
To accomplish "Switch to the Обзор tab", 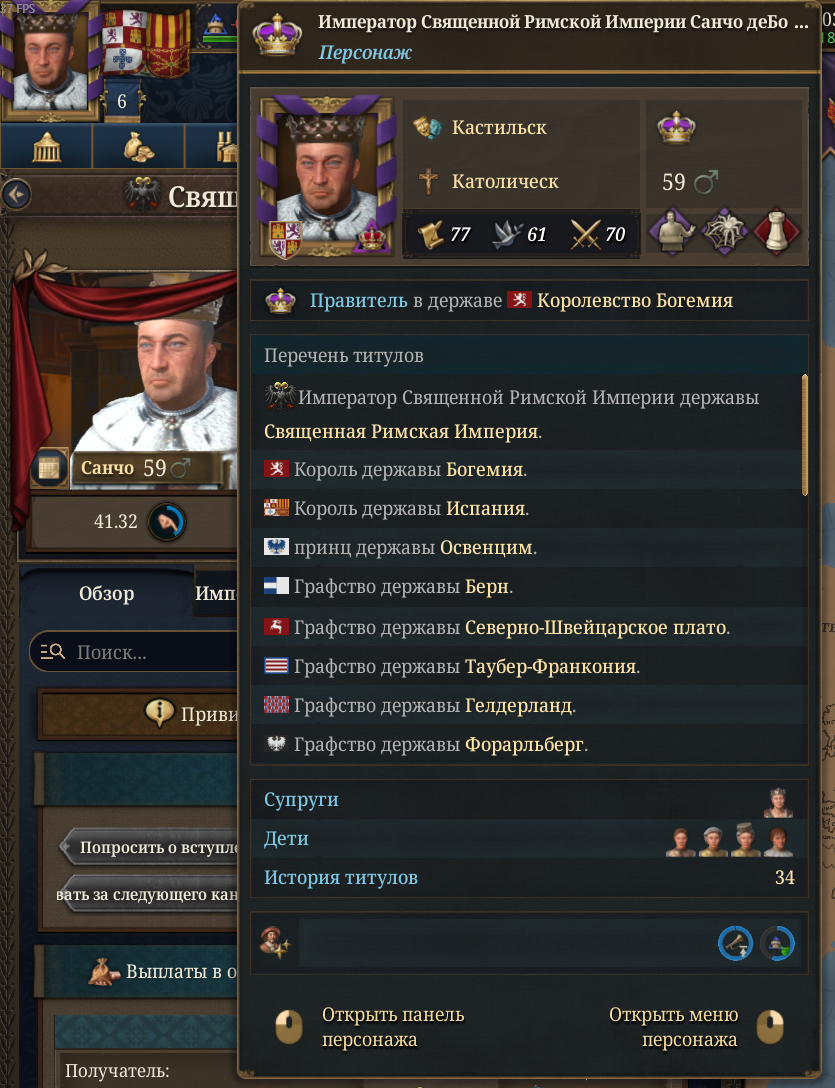I will click(x=106, y=593).
